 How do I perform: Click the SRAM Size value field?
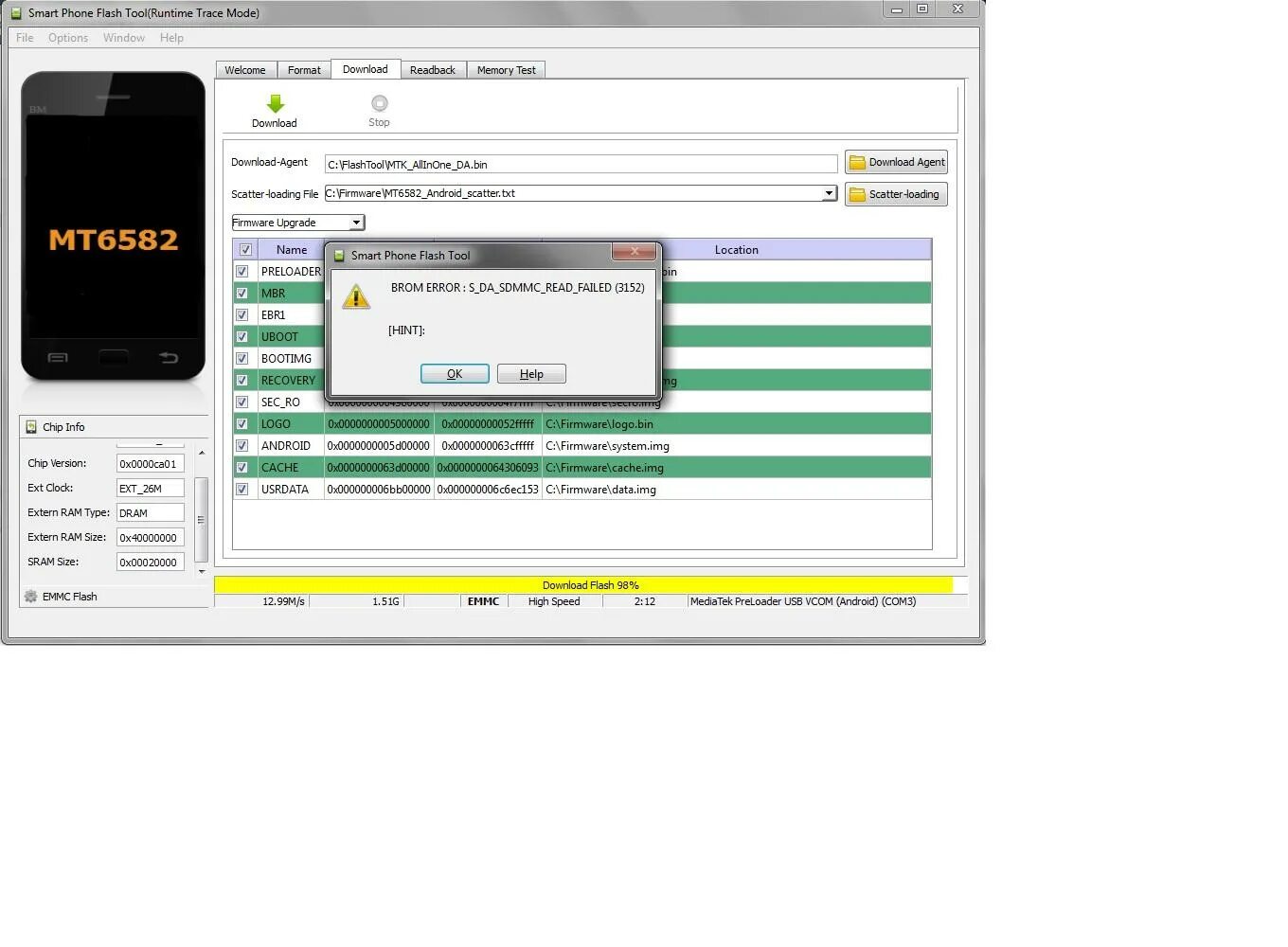[150, 562]
